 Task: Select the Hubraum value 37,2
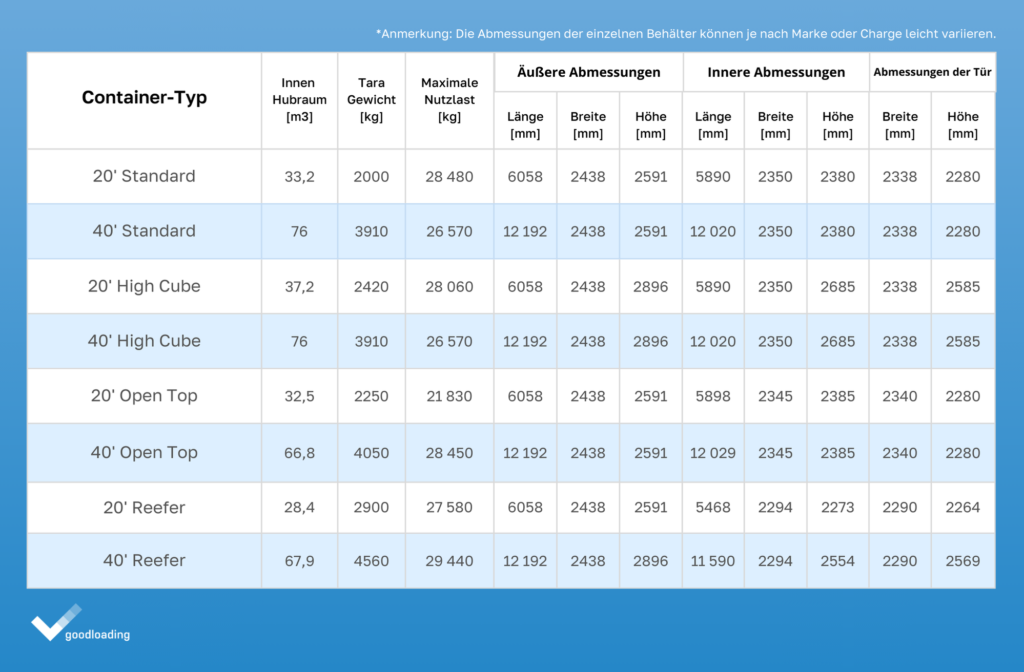(299, 287)
